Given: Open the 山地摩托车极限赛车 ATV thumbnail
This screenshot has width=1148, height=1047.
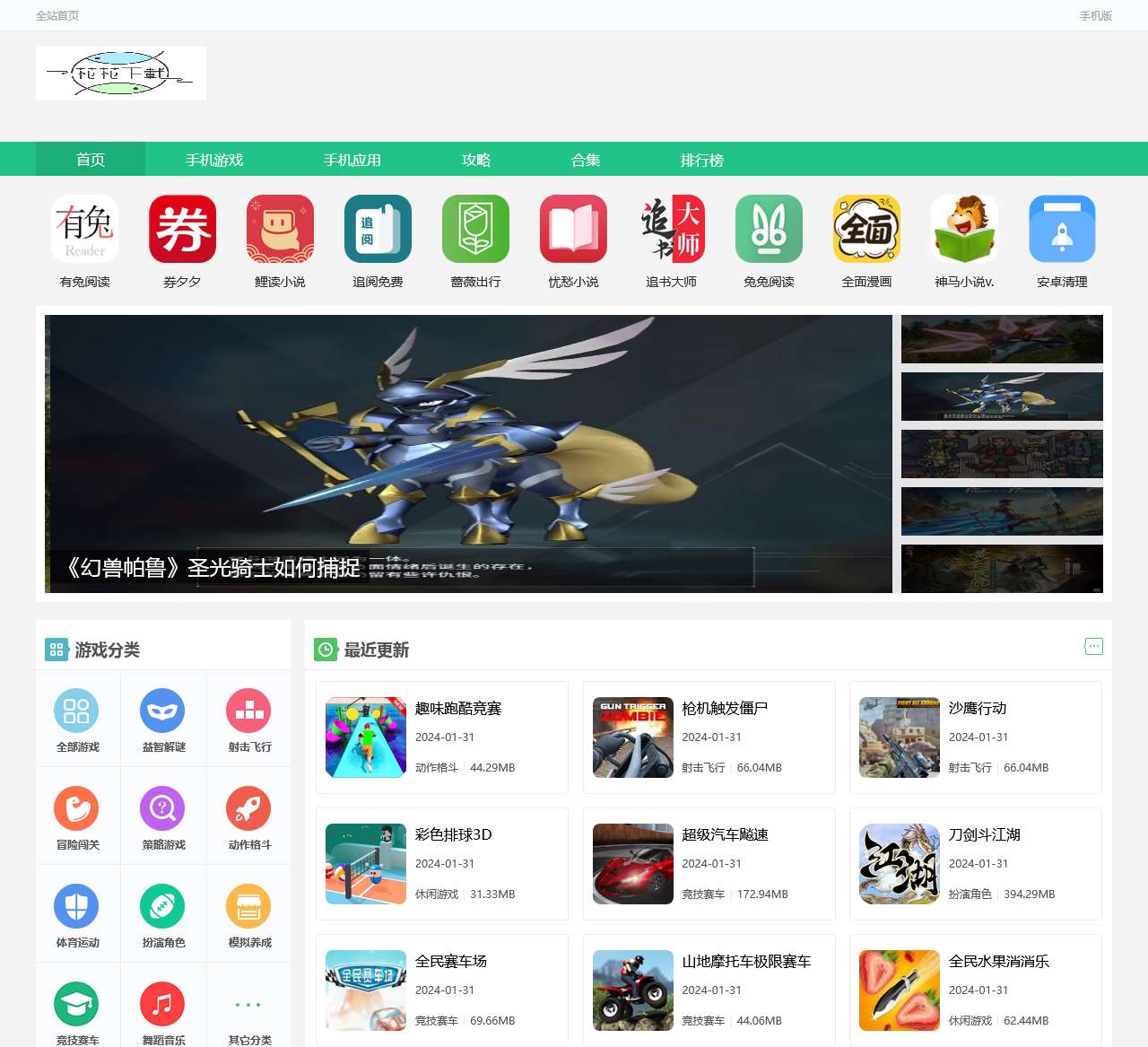Looking at the screenshot, I should 633,990.
